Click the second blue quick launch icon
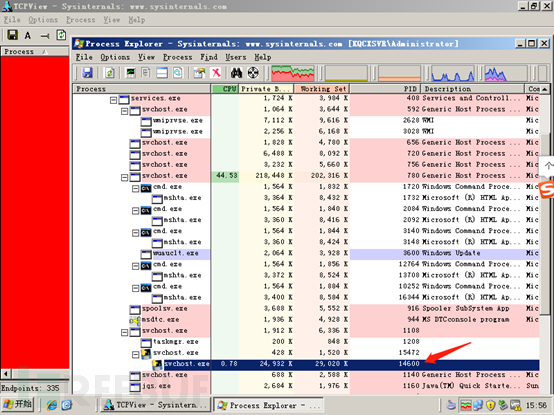 (67, 405)
